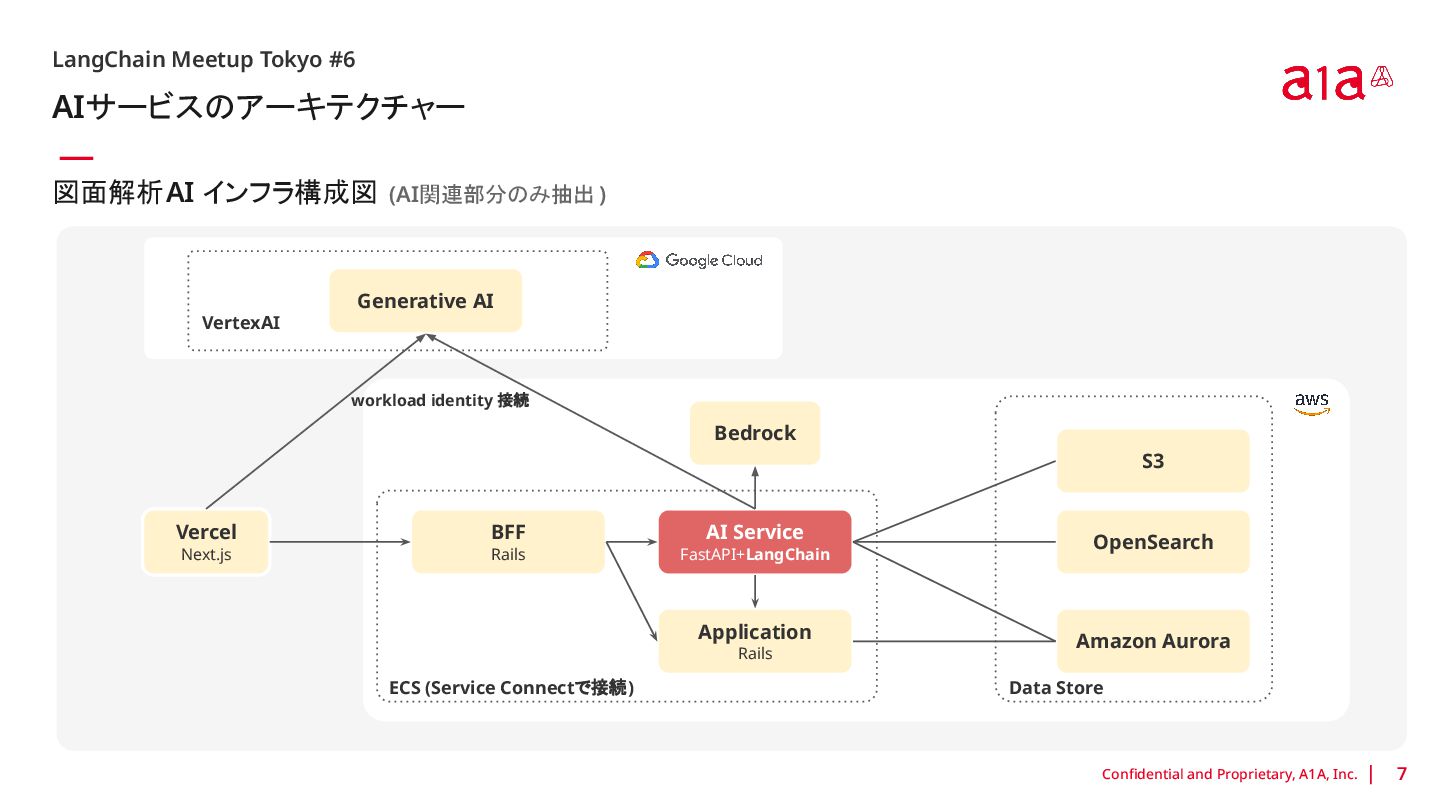Screen dimensions: 1440x810
Task: Click the 'LangChain Meetup Tokyo #6' header
Action: point(204,59)
